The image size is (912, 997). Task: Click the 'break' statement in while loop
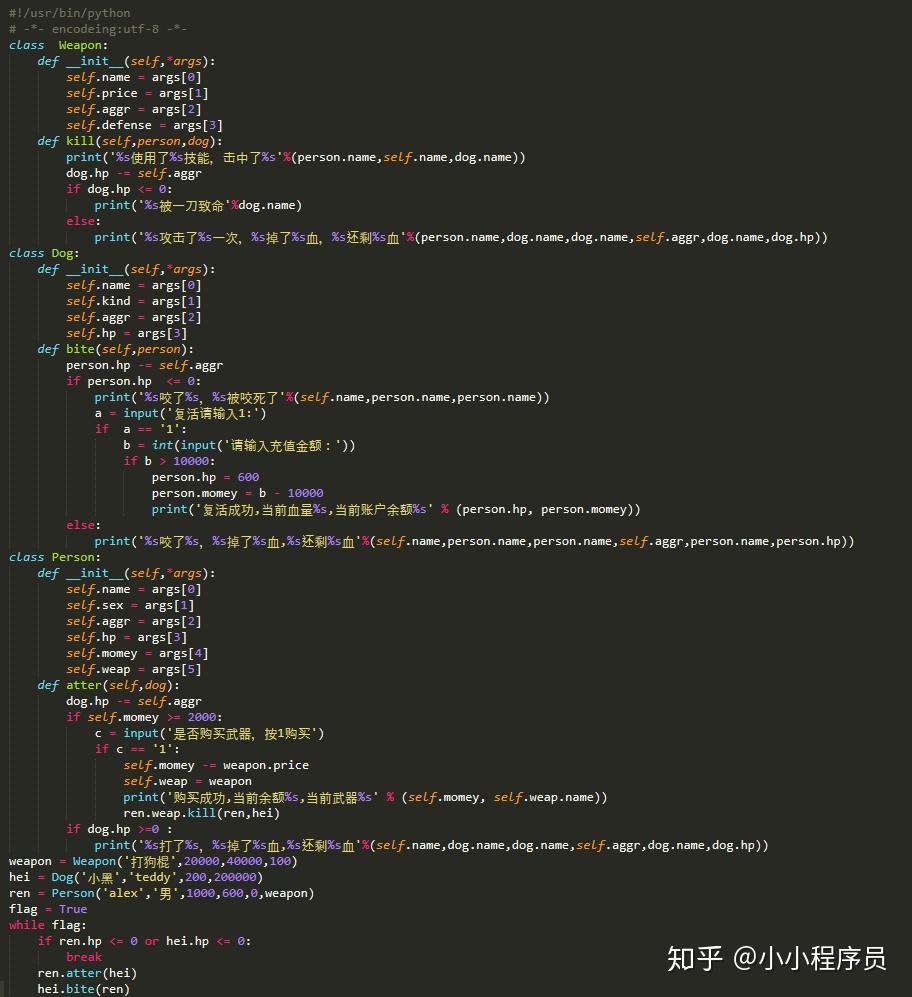(x=83, y=957)
